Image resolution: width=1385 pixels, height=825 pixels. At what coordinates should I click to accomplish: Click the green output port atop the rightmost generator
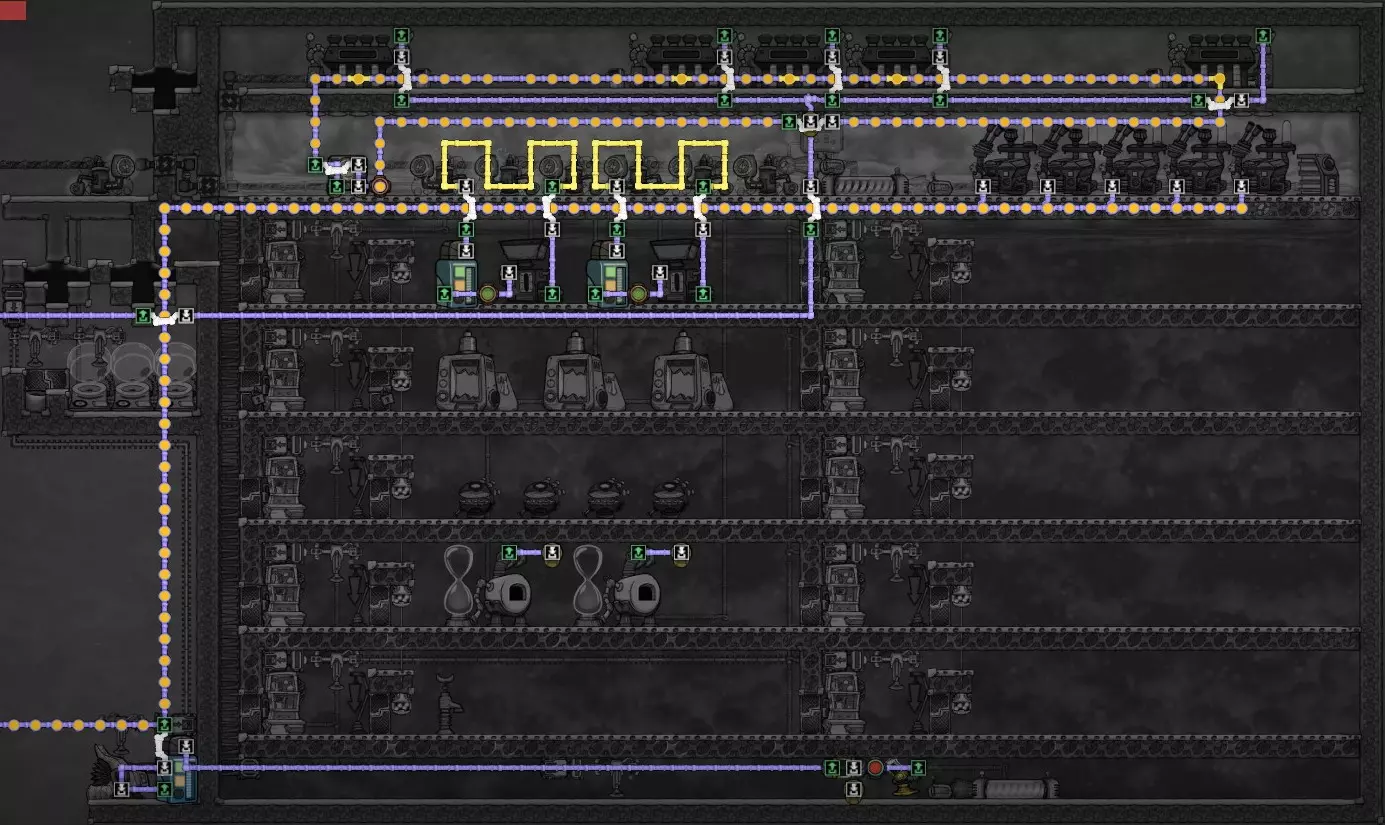[x=1263, y=36]
